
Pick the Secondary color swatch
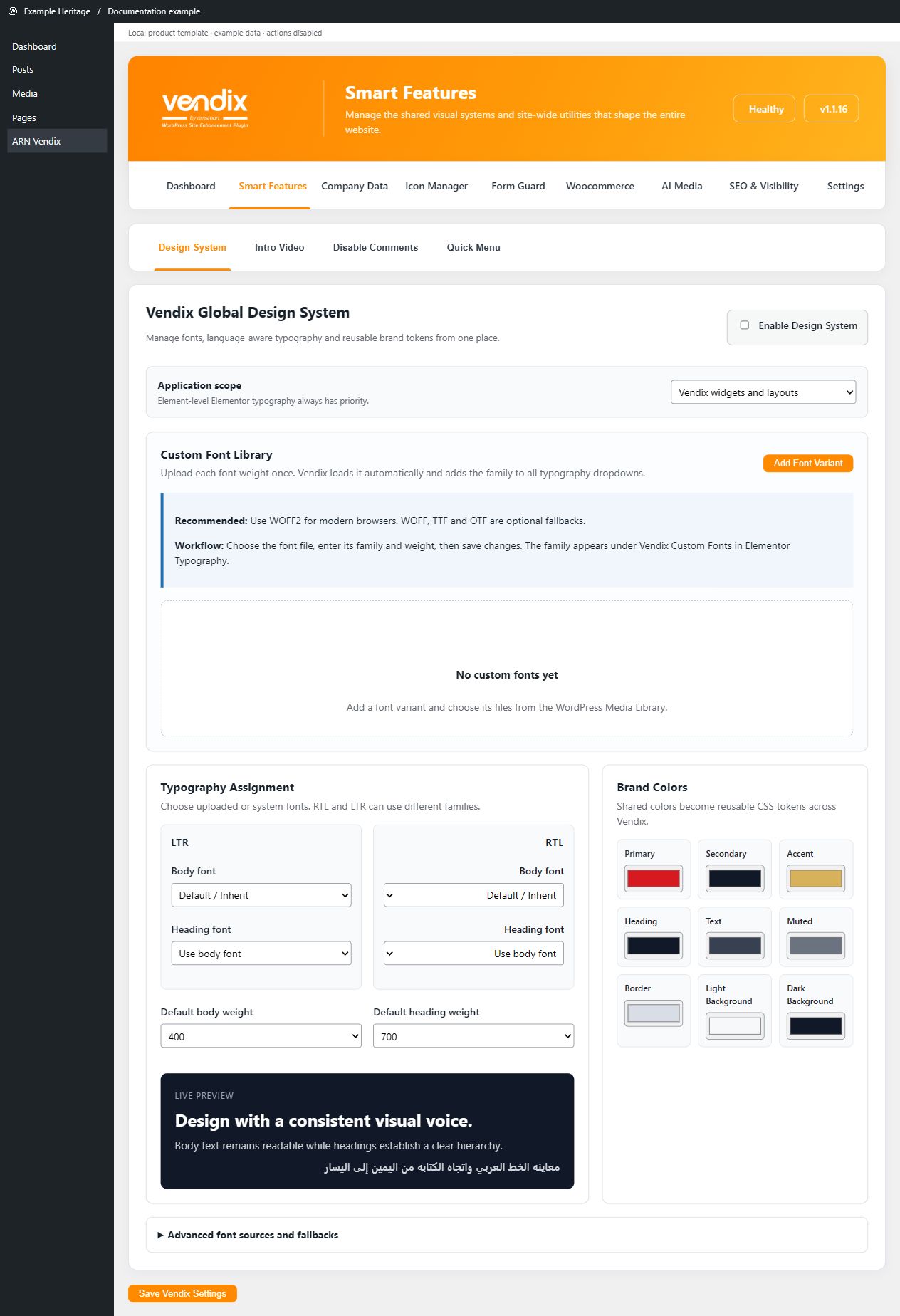pyautogui.click(x=735, y=878)
